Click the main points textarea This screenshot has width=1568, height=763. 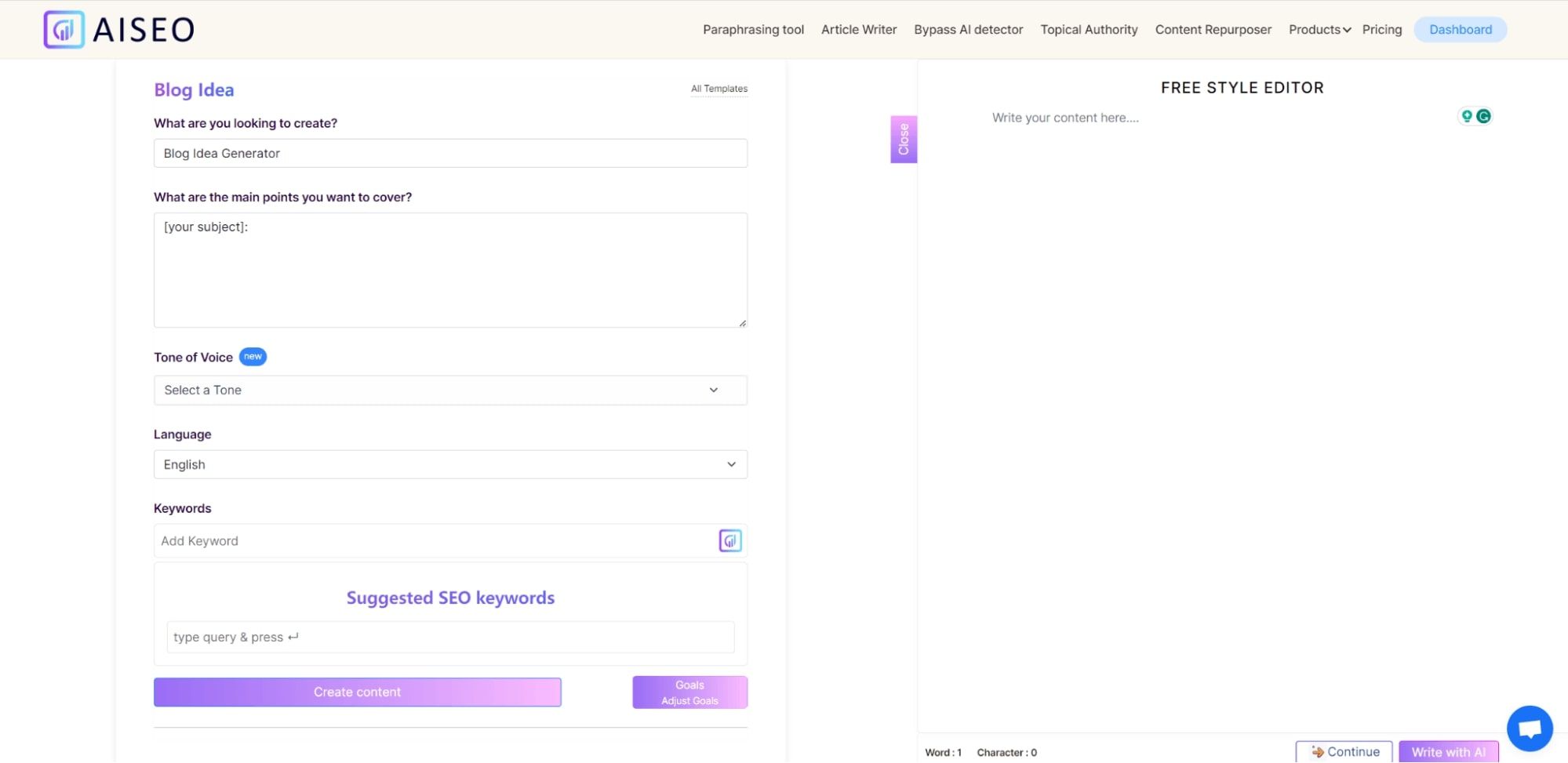450,270
